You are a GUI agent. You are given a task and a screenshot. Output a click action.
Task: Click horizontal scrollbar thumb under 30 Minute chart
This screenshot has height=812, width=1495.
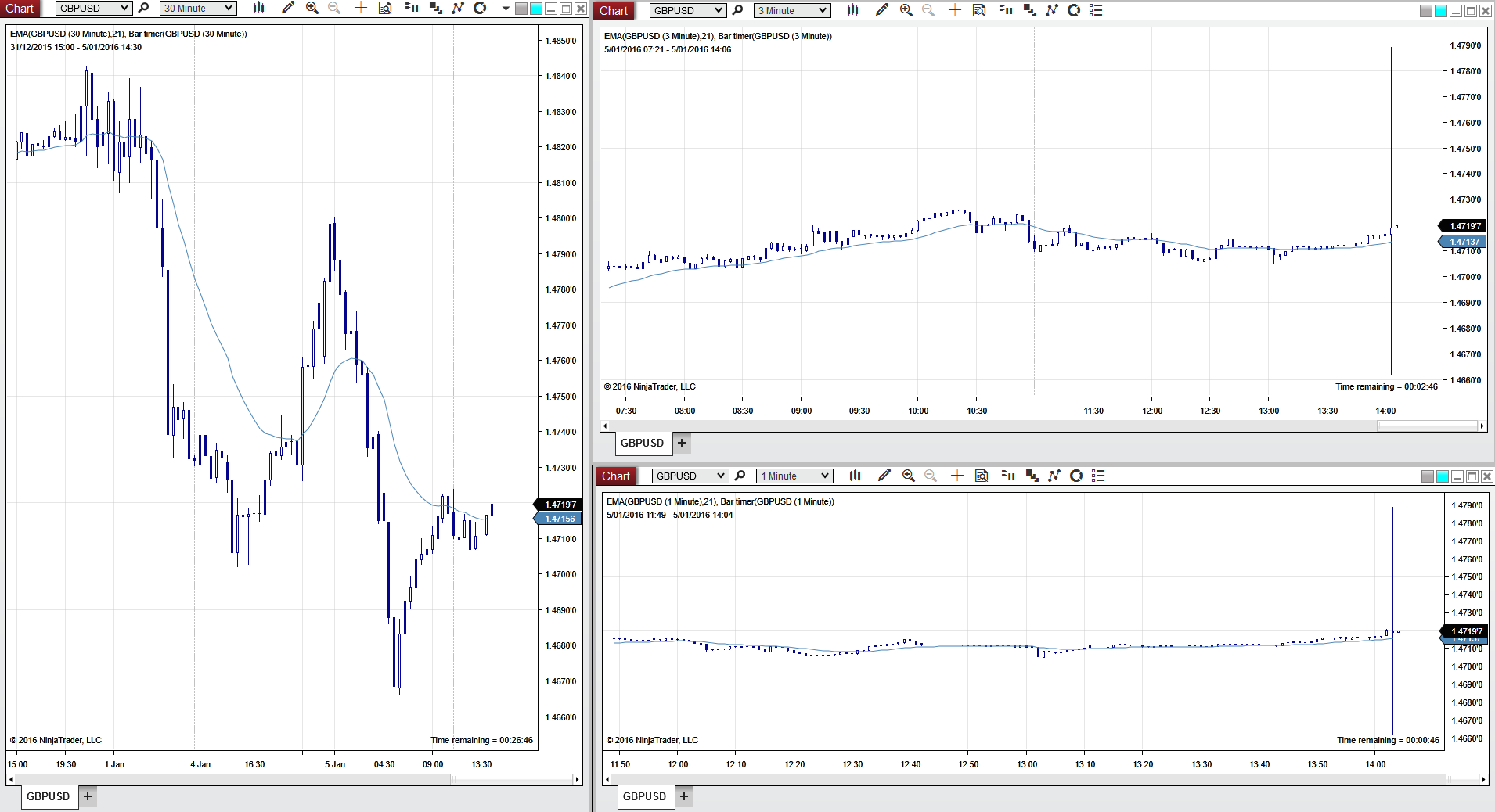point(511,779)
